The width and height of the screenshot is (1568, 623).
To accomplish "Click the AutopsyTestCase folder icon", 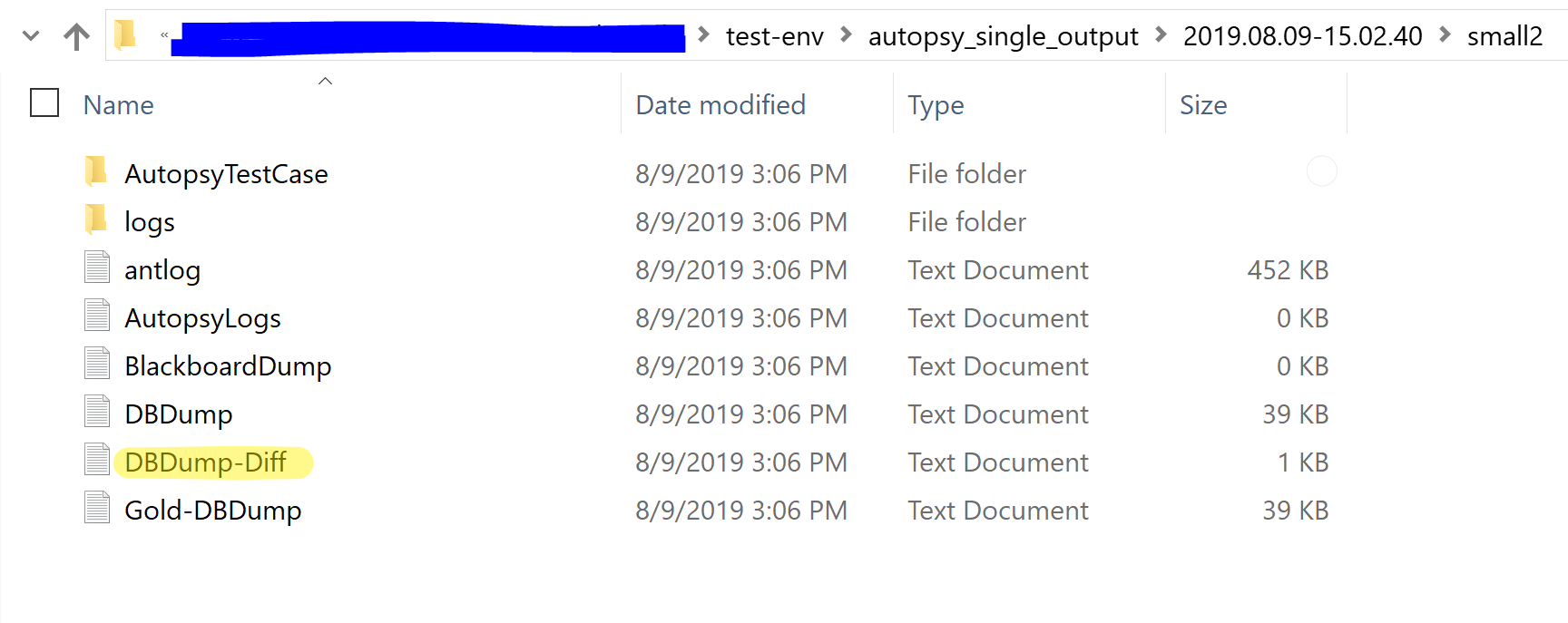I will (96, 171).
